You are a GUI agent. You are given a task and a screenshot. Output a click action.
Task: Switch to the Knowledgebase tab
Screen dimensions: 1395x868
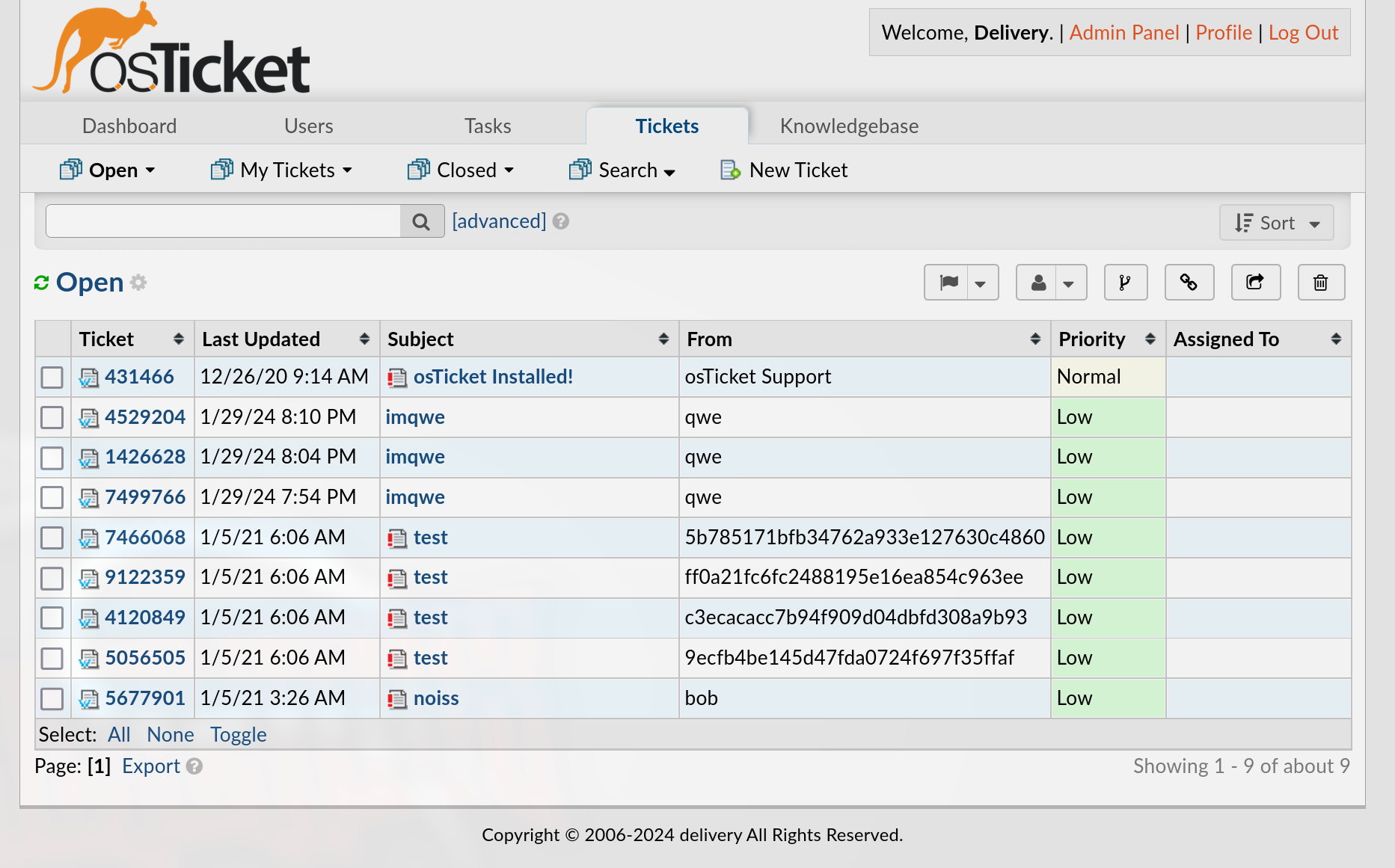(849, 126)
